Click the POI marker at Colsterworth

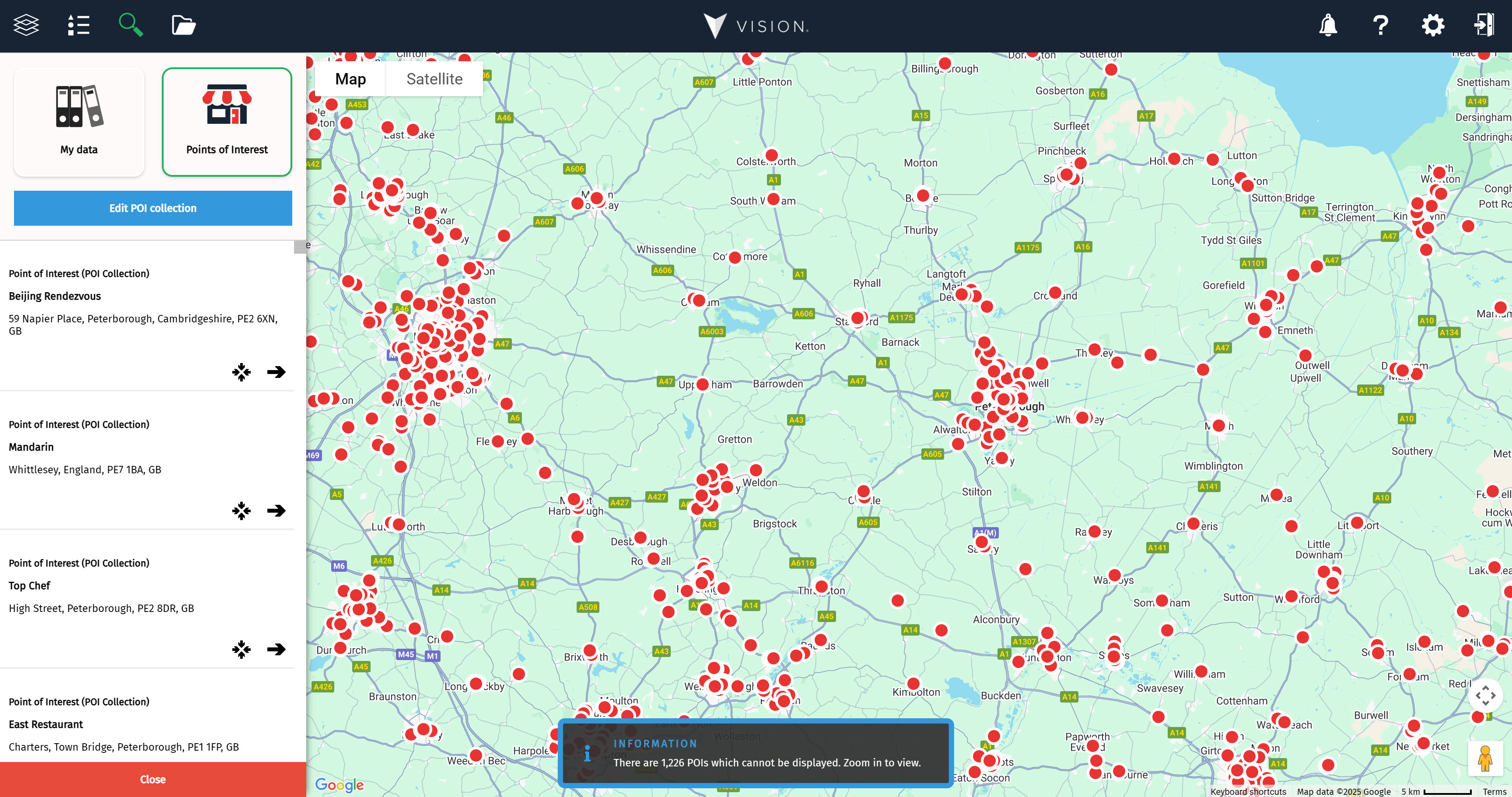coord(771,156)
